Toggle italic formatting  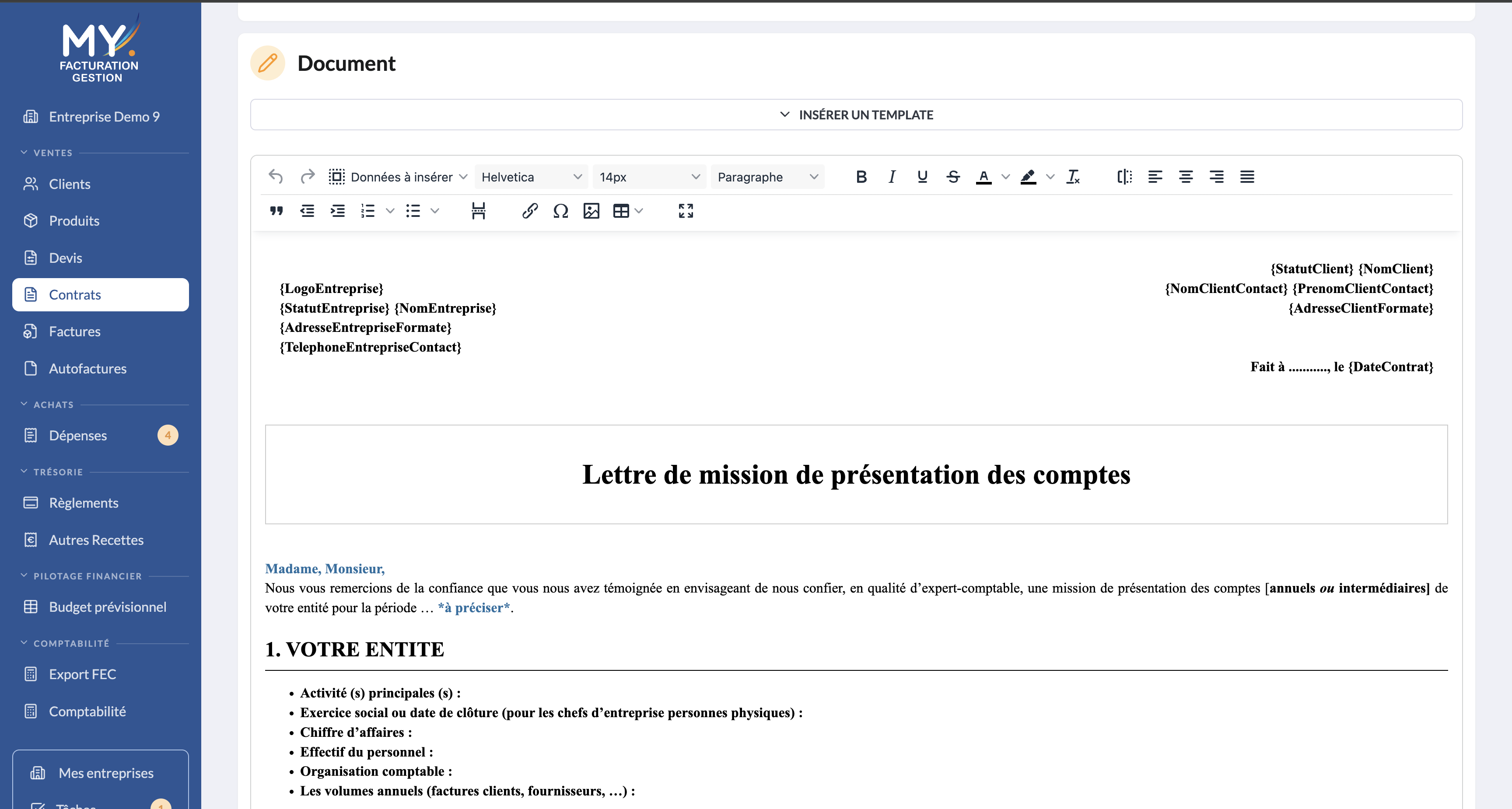point(892,177)
